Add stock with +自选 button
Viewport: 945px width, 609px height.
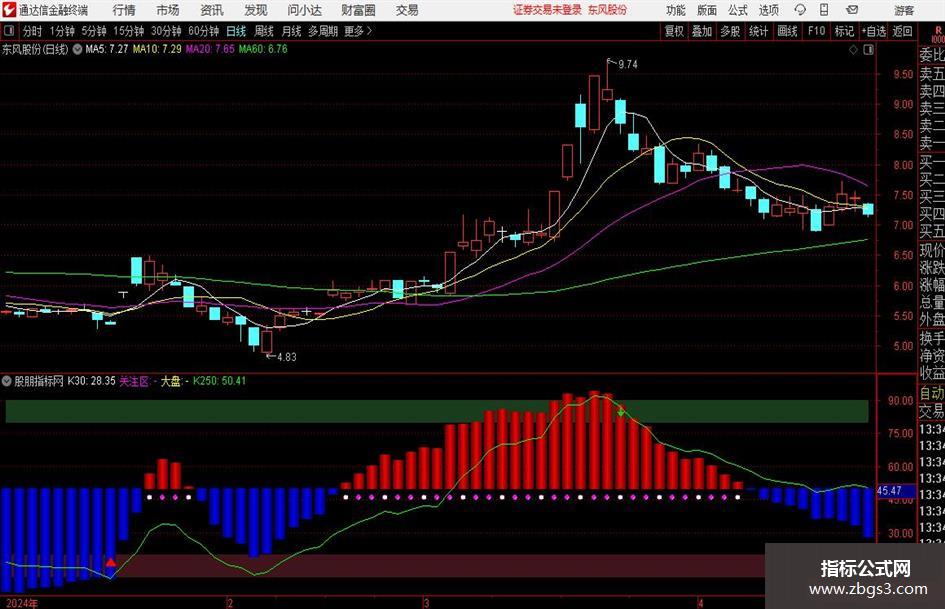pyautogui.click(x=874, y=31)
